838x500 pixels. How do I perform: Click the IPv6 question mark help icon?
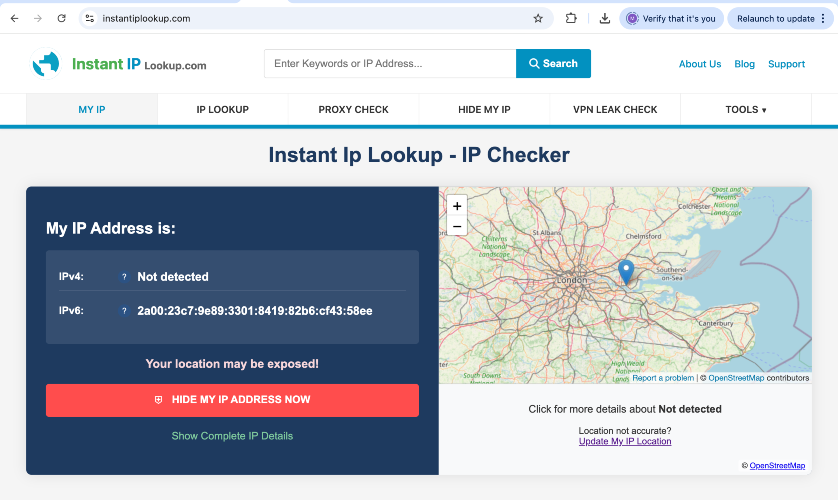tap(124, 311)
